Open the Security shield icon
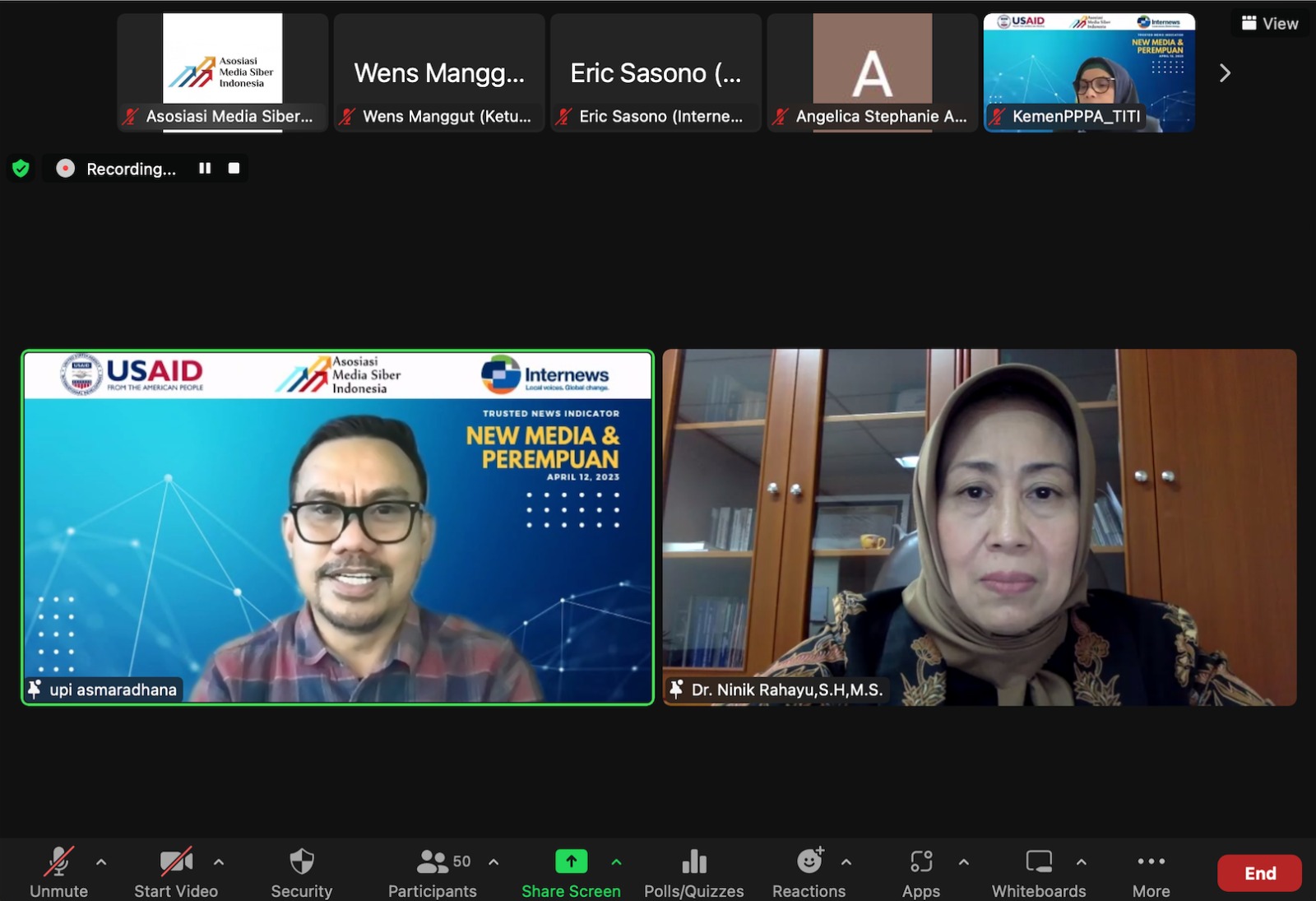The width and height of the screenshot is (1316, 901). [x=302, y=862]
